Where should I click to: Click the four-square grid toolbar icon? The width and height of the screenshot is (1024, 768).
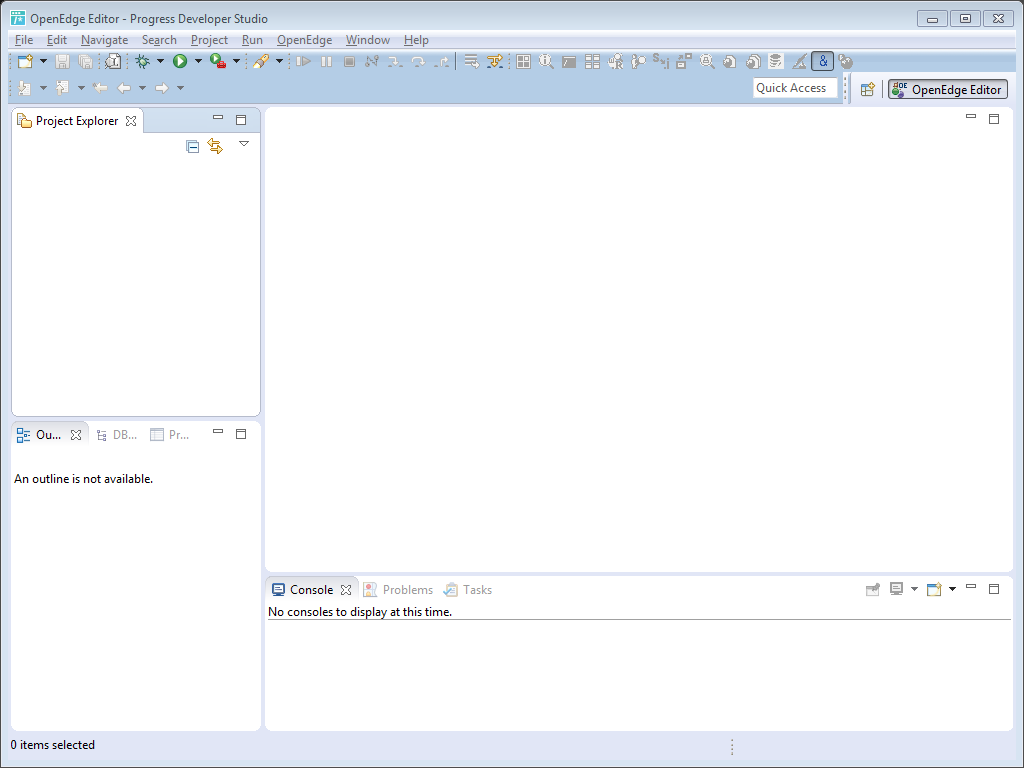523,61
